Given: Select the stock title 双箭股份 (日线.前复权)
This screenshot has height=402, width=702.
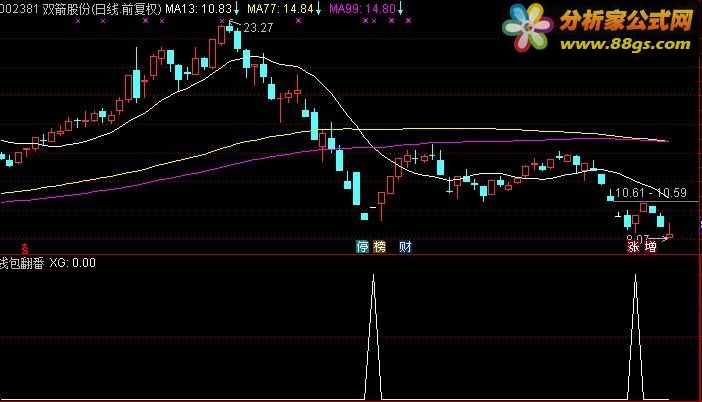Looking at the screenshot, I should pyautogui.click(x=102, y=9).
